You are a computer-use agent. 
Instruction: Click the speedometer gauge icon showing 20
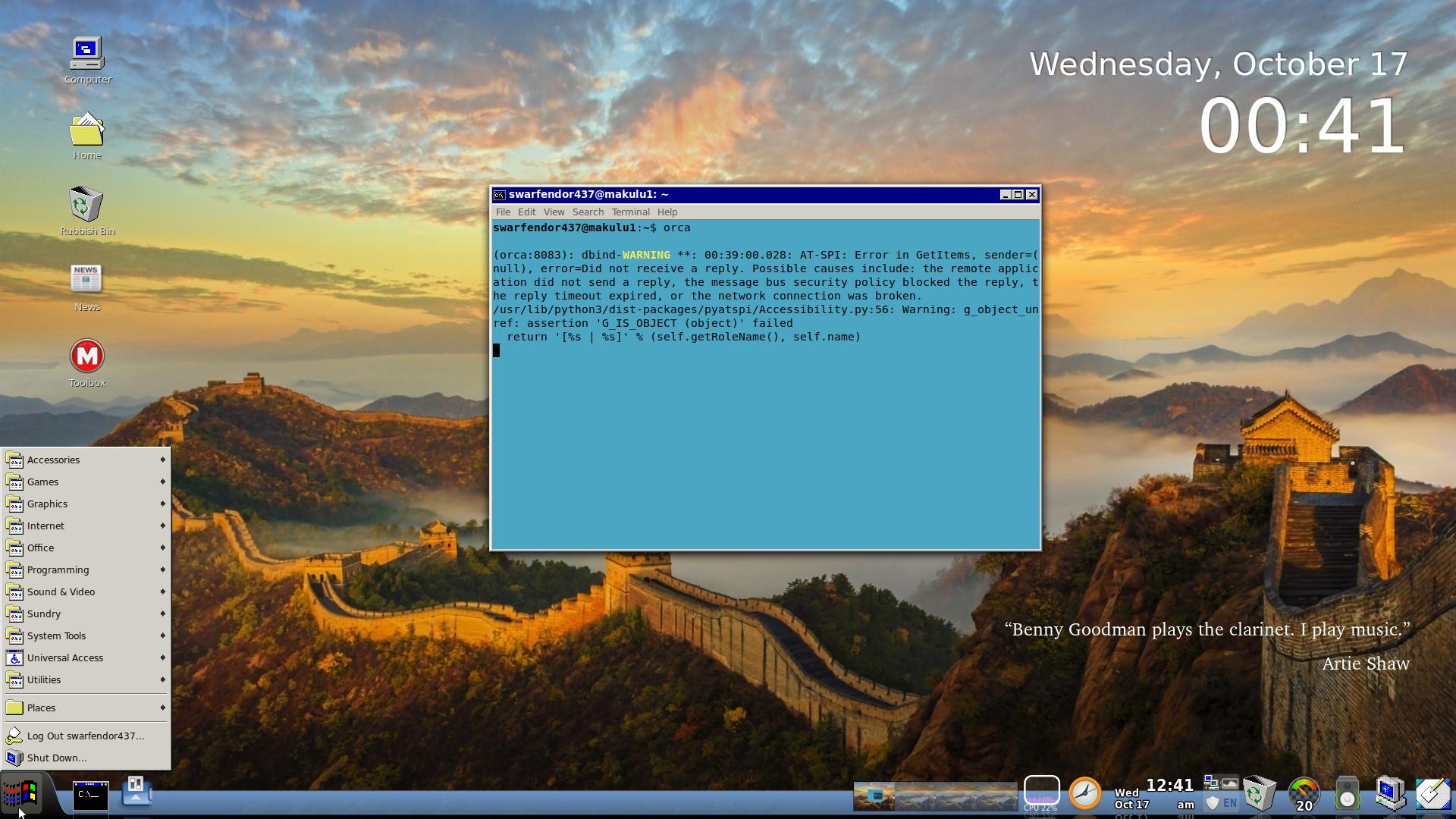coord(1304,793)
